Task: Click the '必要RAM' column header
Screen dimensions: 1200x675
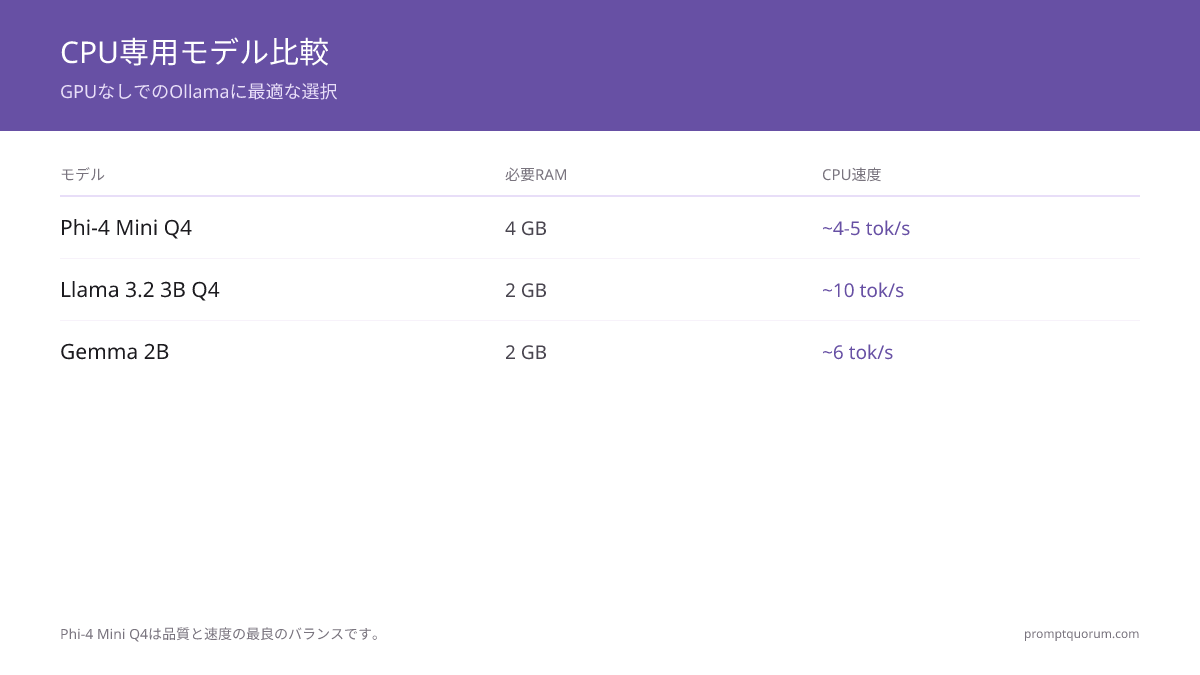Action: [536, 175]
